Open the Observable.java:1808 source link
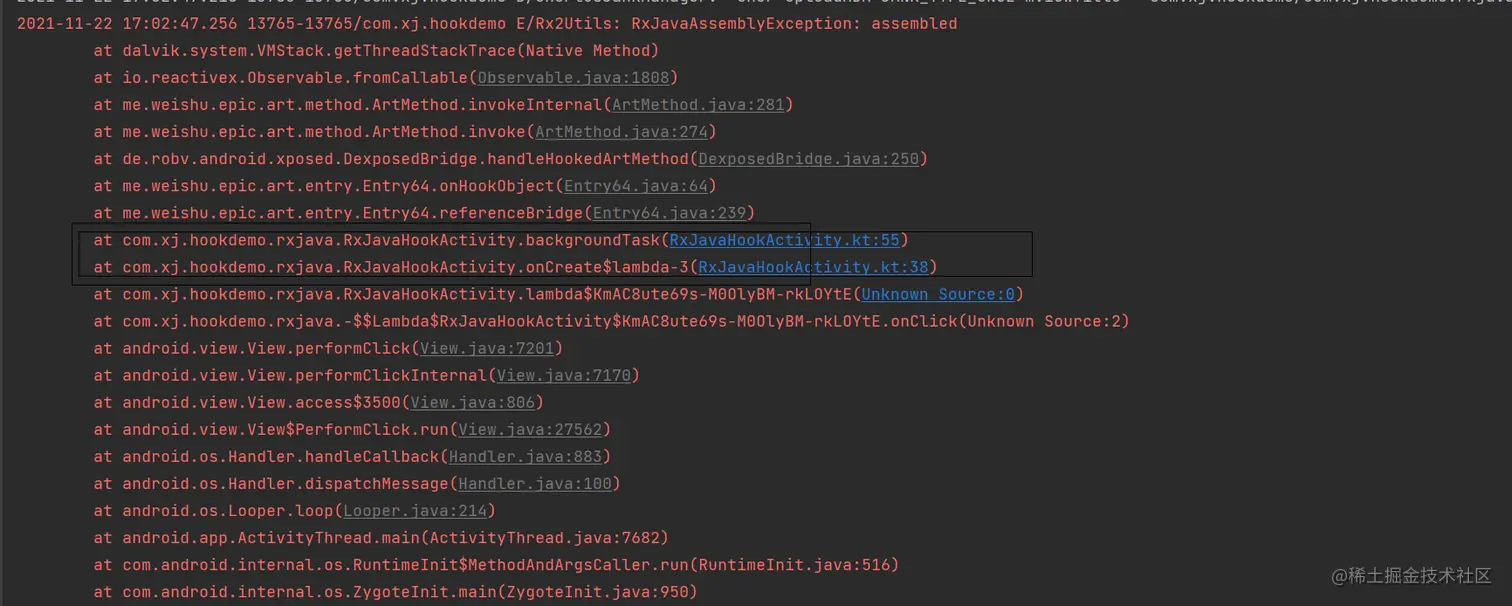The image size is (1512, 606). tap(574, 77)
